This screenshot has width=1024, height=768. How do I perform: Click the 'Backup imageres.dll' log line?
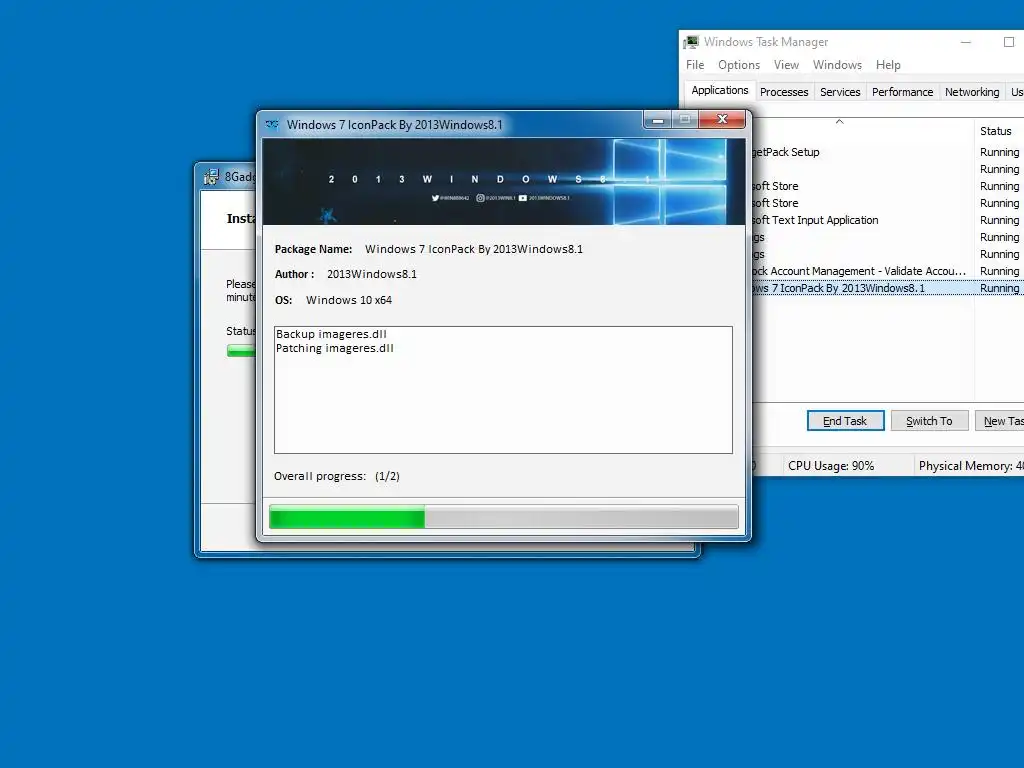tap(331, 334)
